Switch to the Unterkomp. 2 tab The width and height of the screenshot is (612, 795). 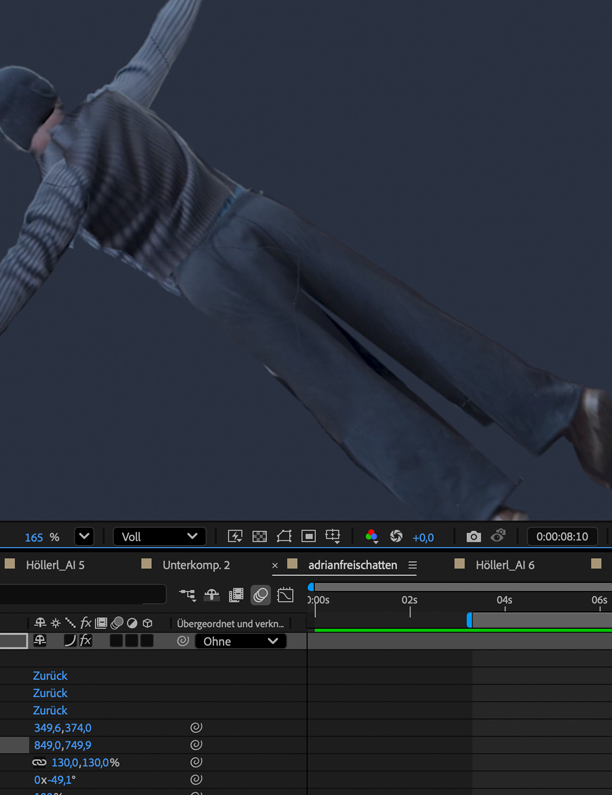pos(196,565)
